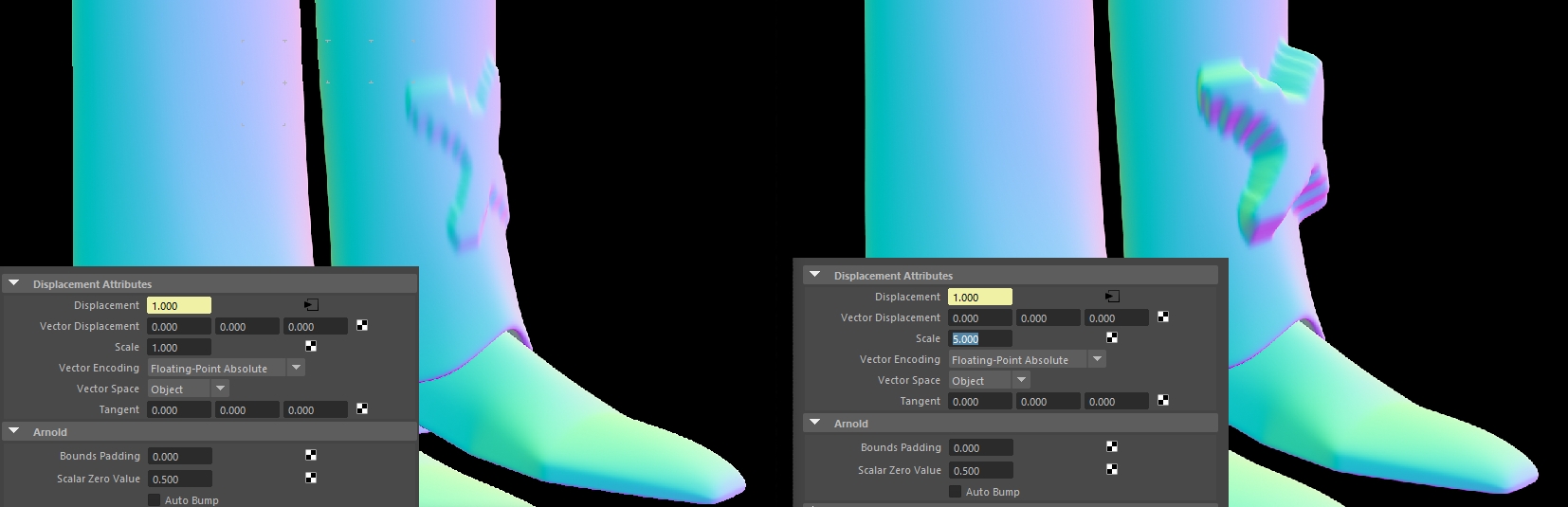The width and height of the screenshot is (1568, 507).
Task: Click right panel 'Scalar Zero Value' label
Action: click(900, 470)
